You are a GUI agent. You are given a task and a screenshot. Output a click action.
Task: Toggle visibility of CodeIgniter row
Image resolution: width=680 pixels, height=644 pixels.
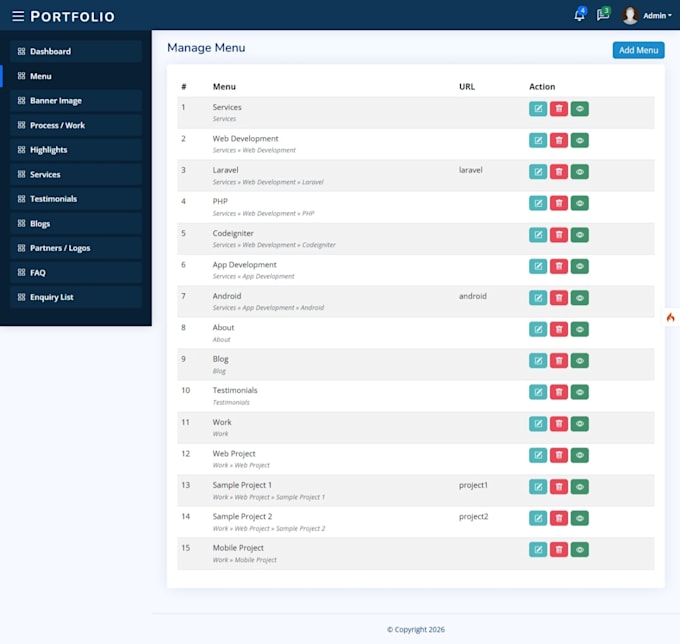click(x=579, y=235)
